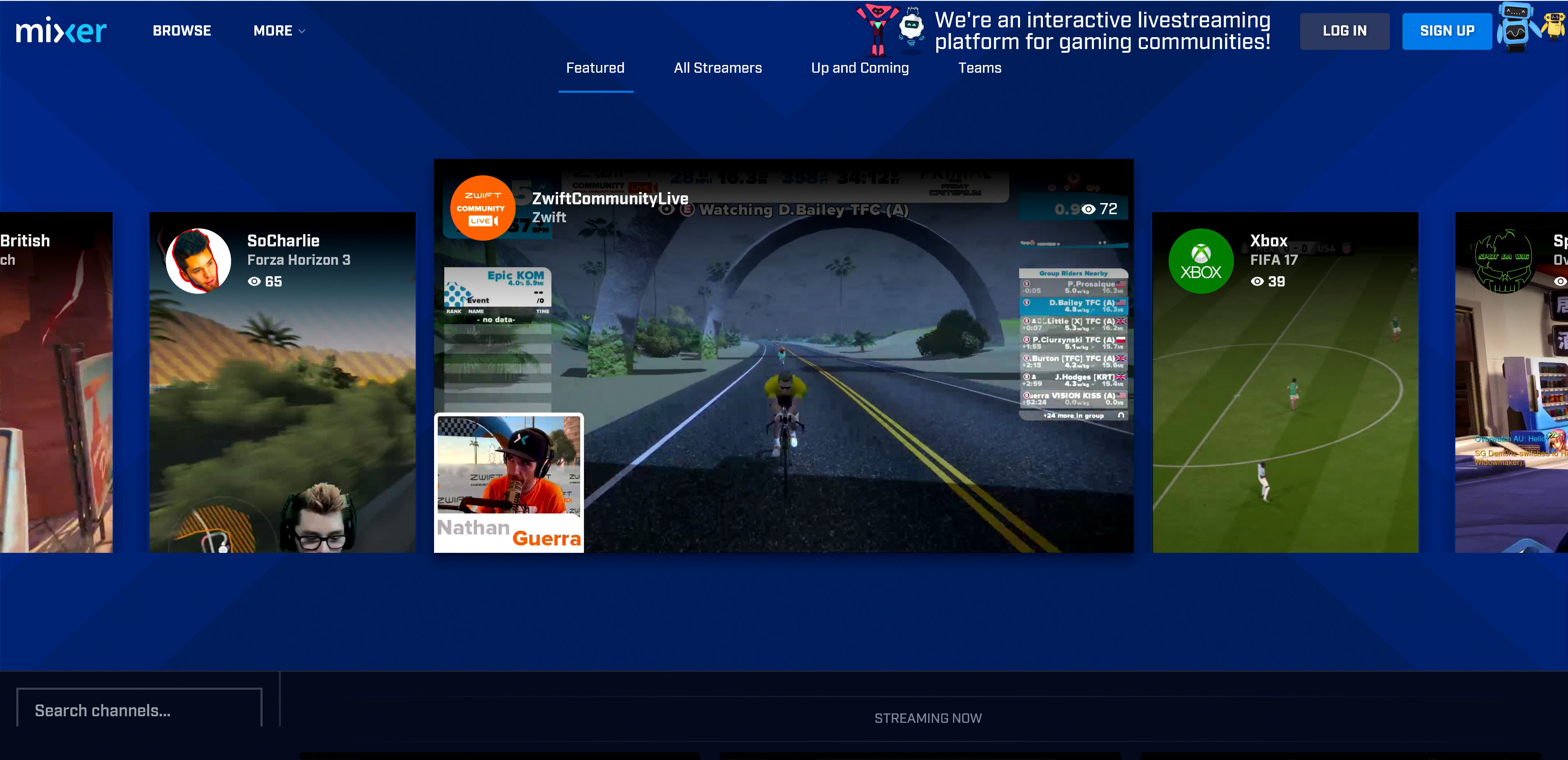This screenshot has width=1568, height=760.
Task: Click the Mixer logo
Action: tap(61, 31)
